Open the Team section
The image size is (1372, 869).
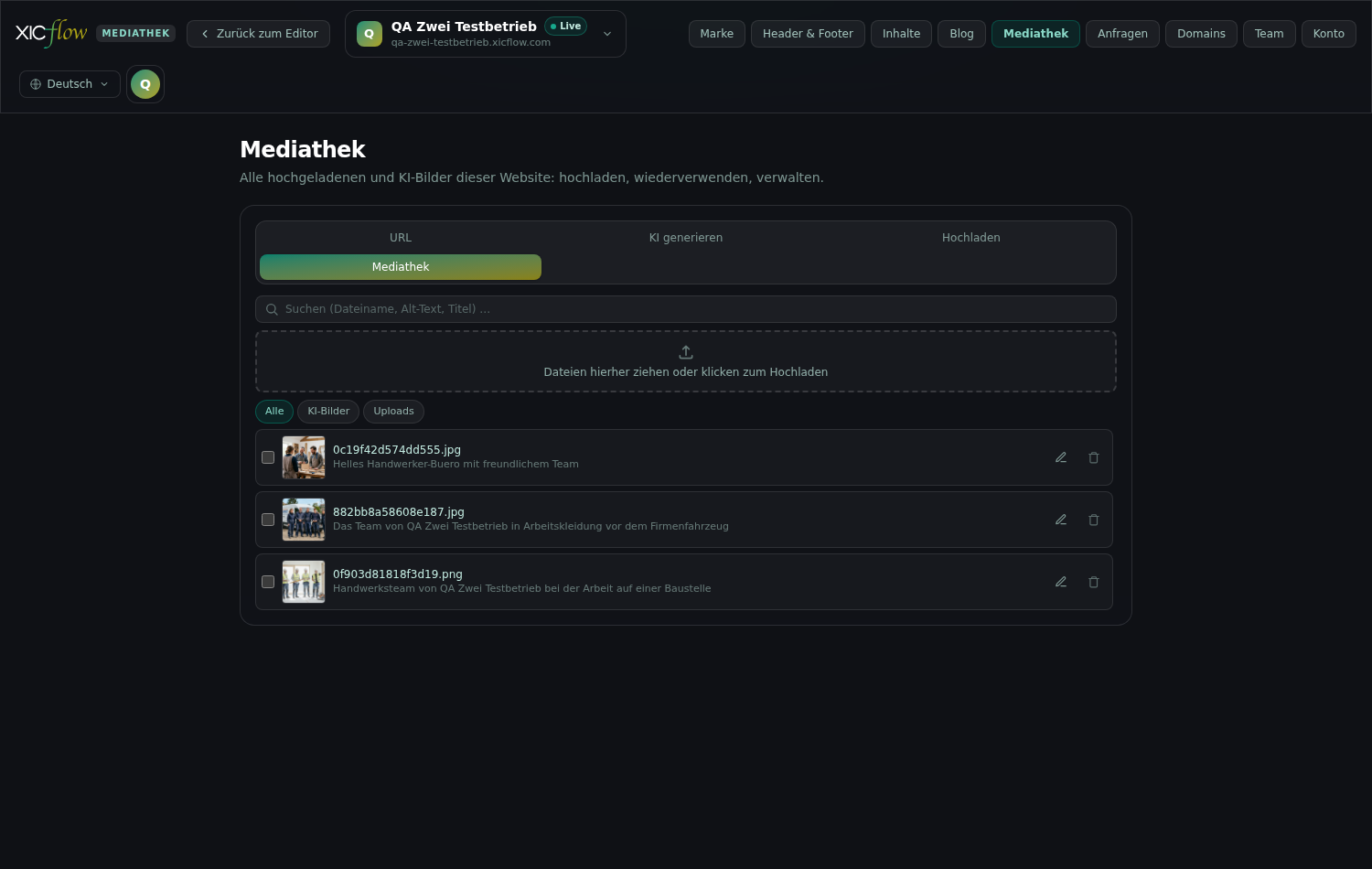point(1269,34)
